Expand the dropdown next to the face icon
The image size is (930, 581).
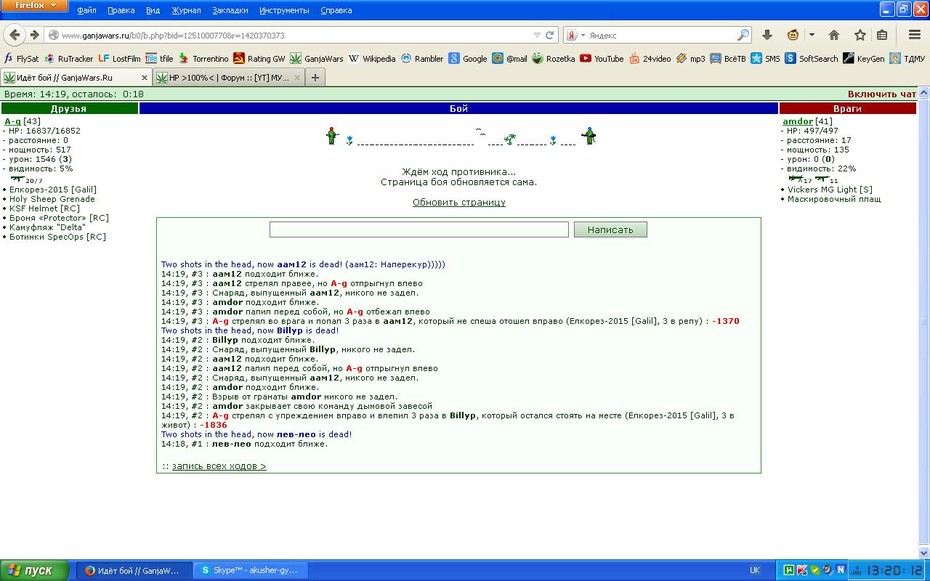point(812,35)
